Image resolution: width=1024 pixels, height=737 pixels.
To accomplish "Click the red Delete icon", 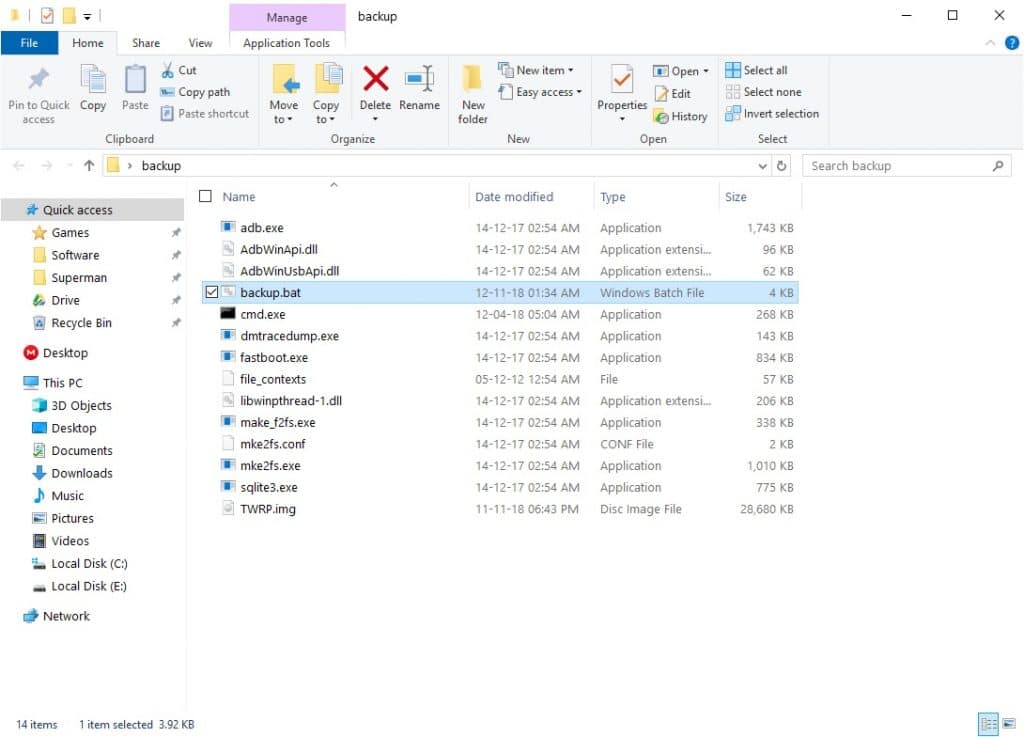I will pos(376,79).
